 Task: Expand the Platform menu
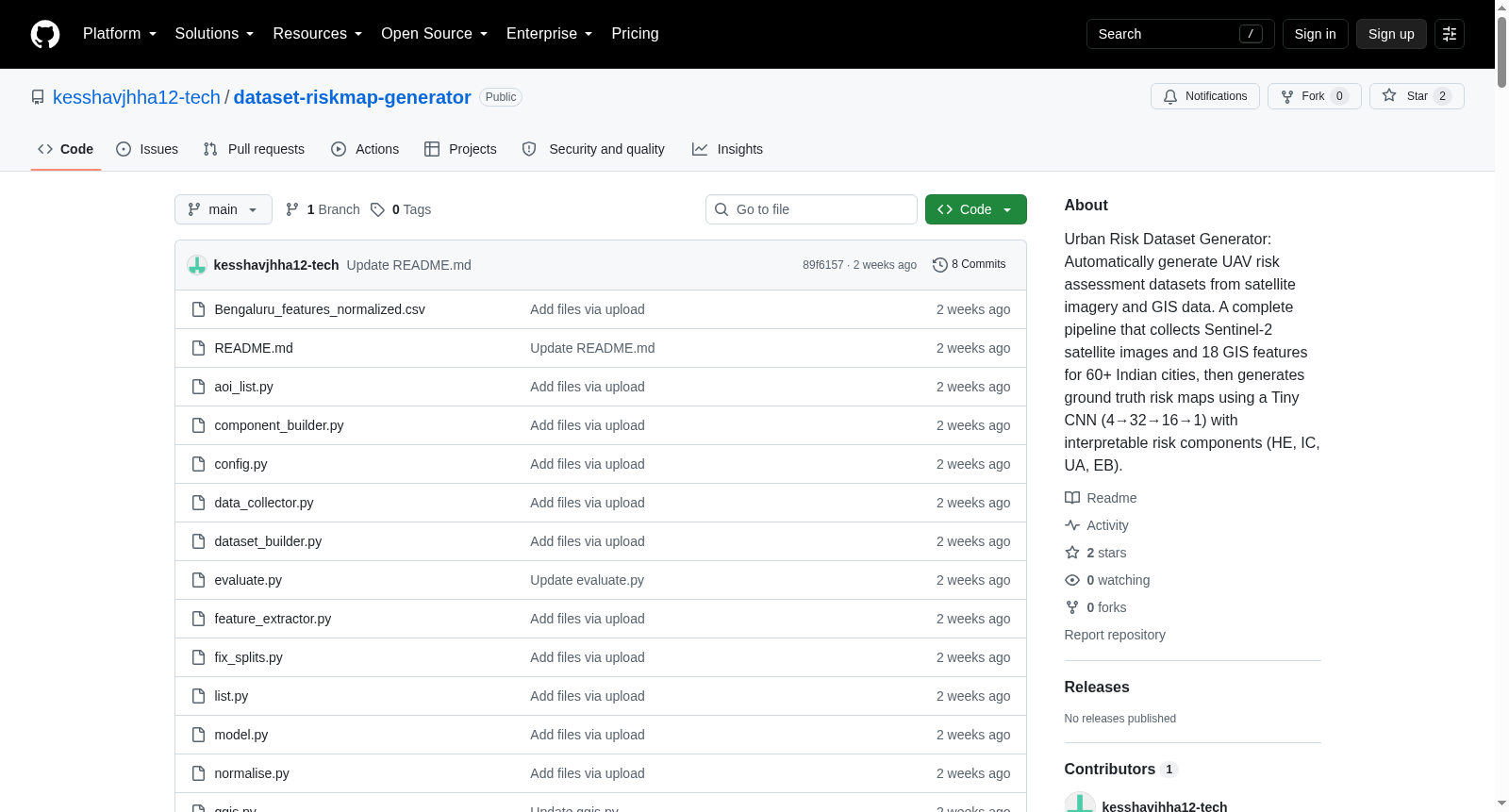click(120, 34)
